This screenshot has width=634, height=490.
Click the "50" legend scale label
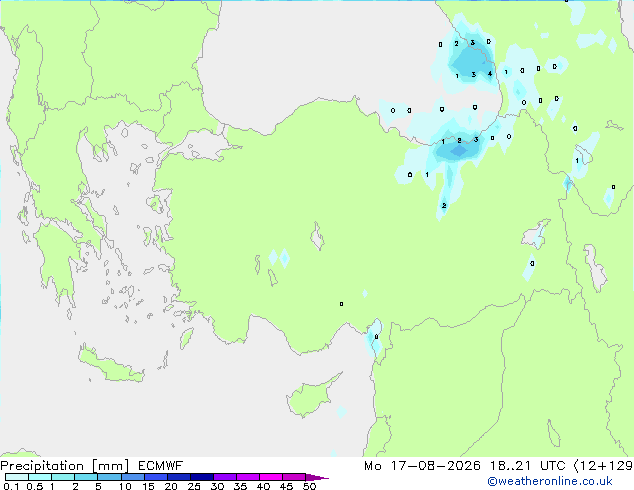click(x=309, y=486)
